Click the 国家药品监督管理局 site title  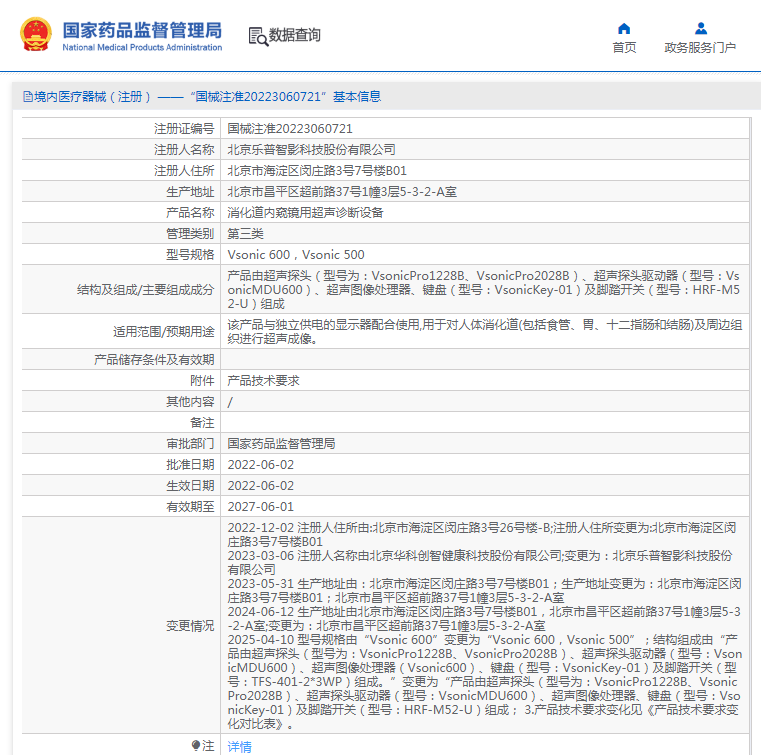(142, 30)
